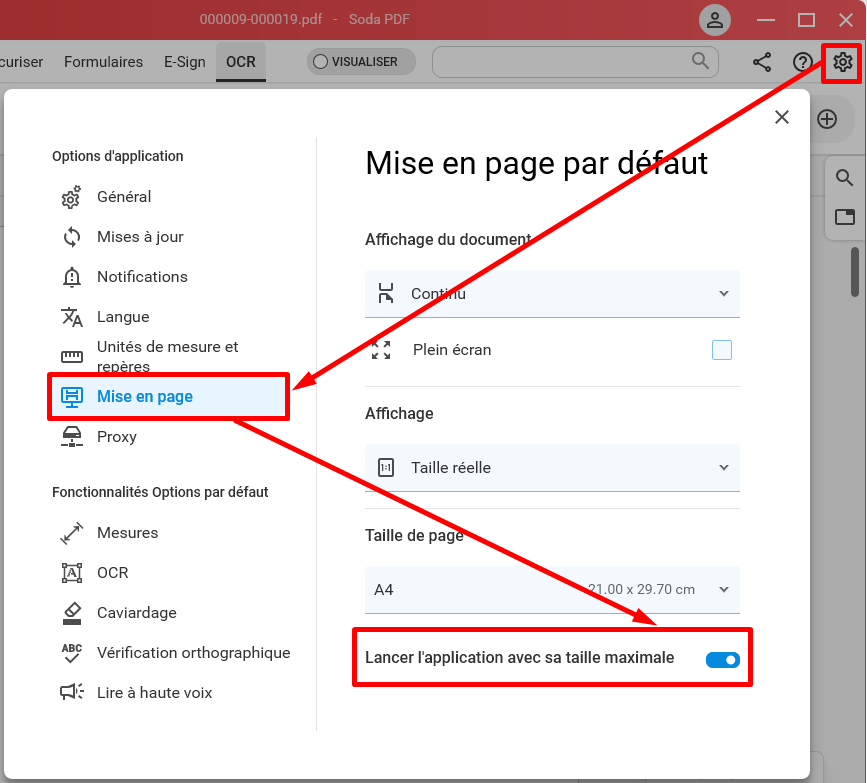Click the 1:1 icon in the Affichage dropdown

point(385,468)
